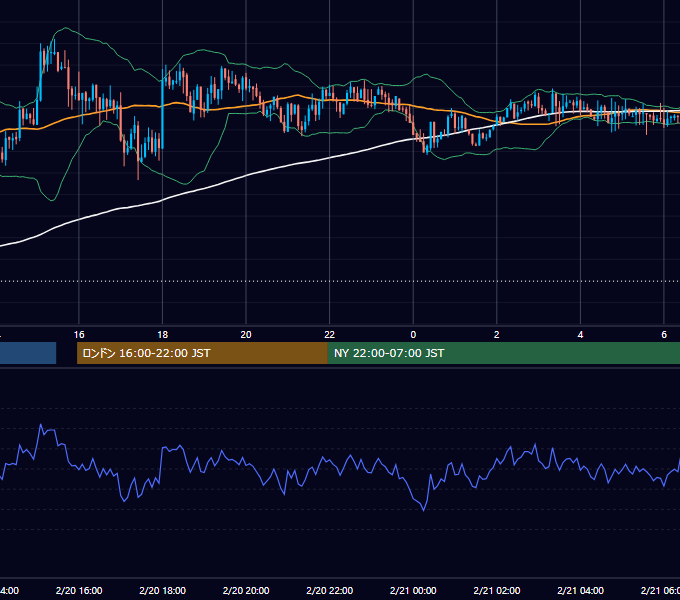Click the NY 22:00-07:00 JST session bar
Image resolution: width=680 pixels, height=600 pixels.
(503, 353)
